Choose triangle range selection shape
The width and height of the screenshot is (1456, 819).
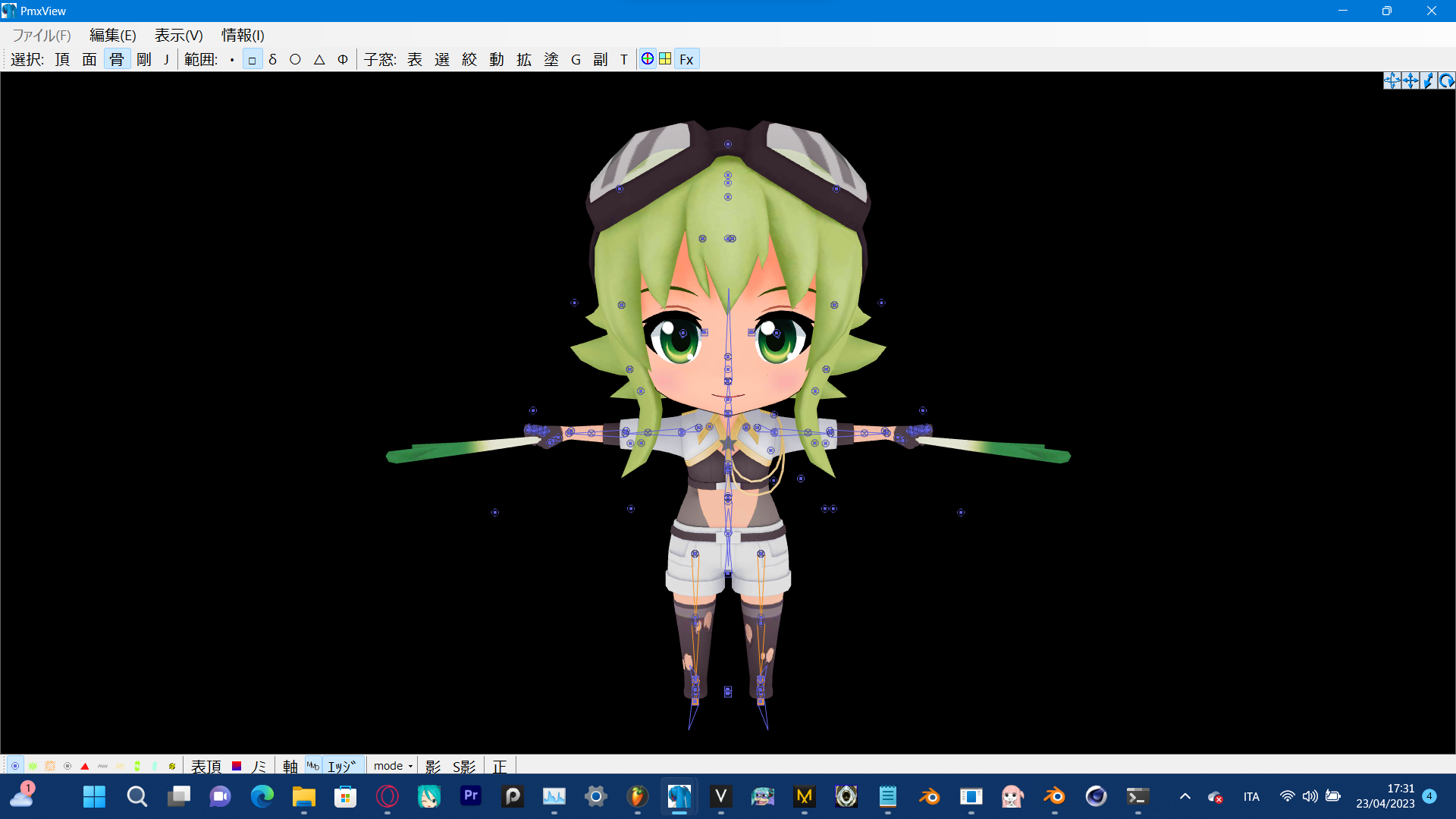click(319, 59)
